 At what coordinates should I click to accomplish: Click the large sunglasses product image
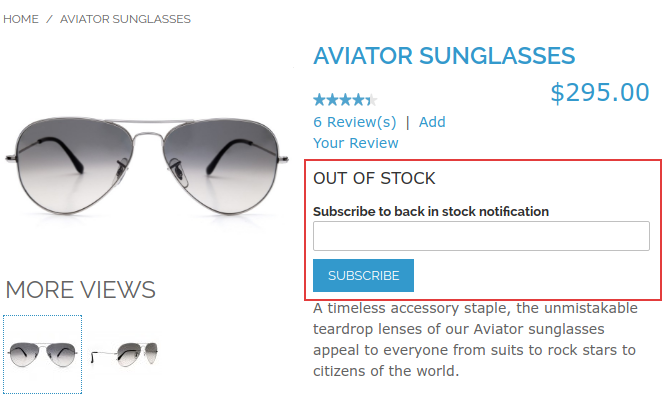[x=147, y=166]
